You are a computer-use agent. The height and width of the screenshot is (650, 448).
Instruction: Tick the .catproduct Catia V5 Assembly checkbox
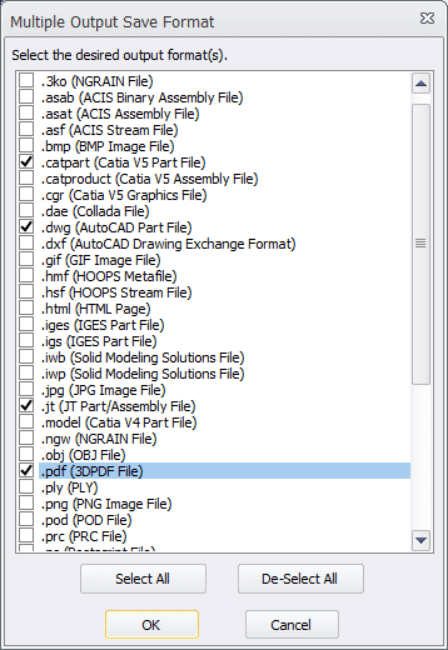pyautogui.click(x=27, y=178)
